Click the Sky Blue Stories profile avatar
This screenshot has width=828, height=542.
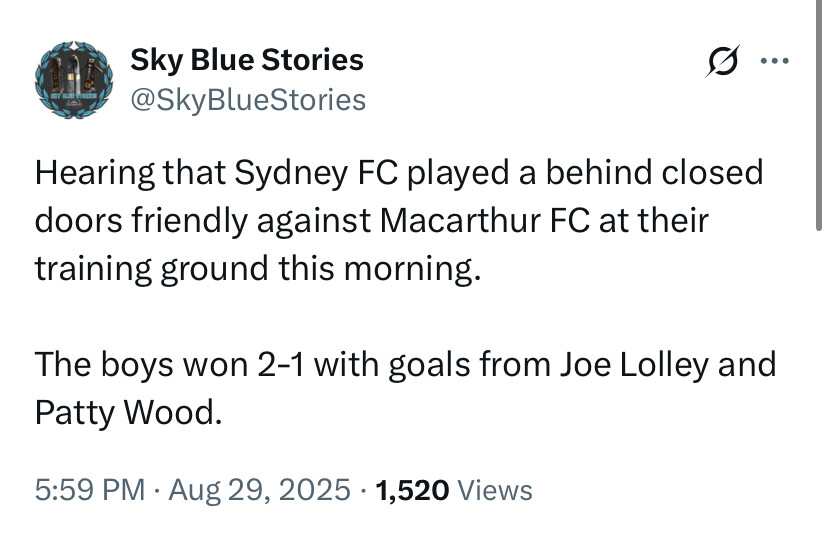point(73,80)
